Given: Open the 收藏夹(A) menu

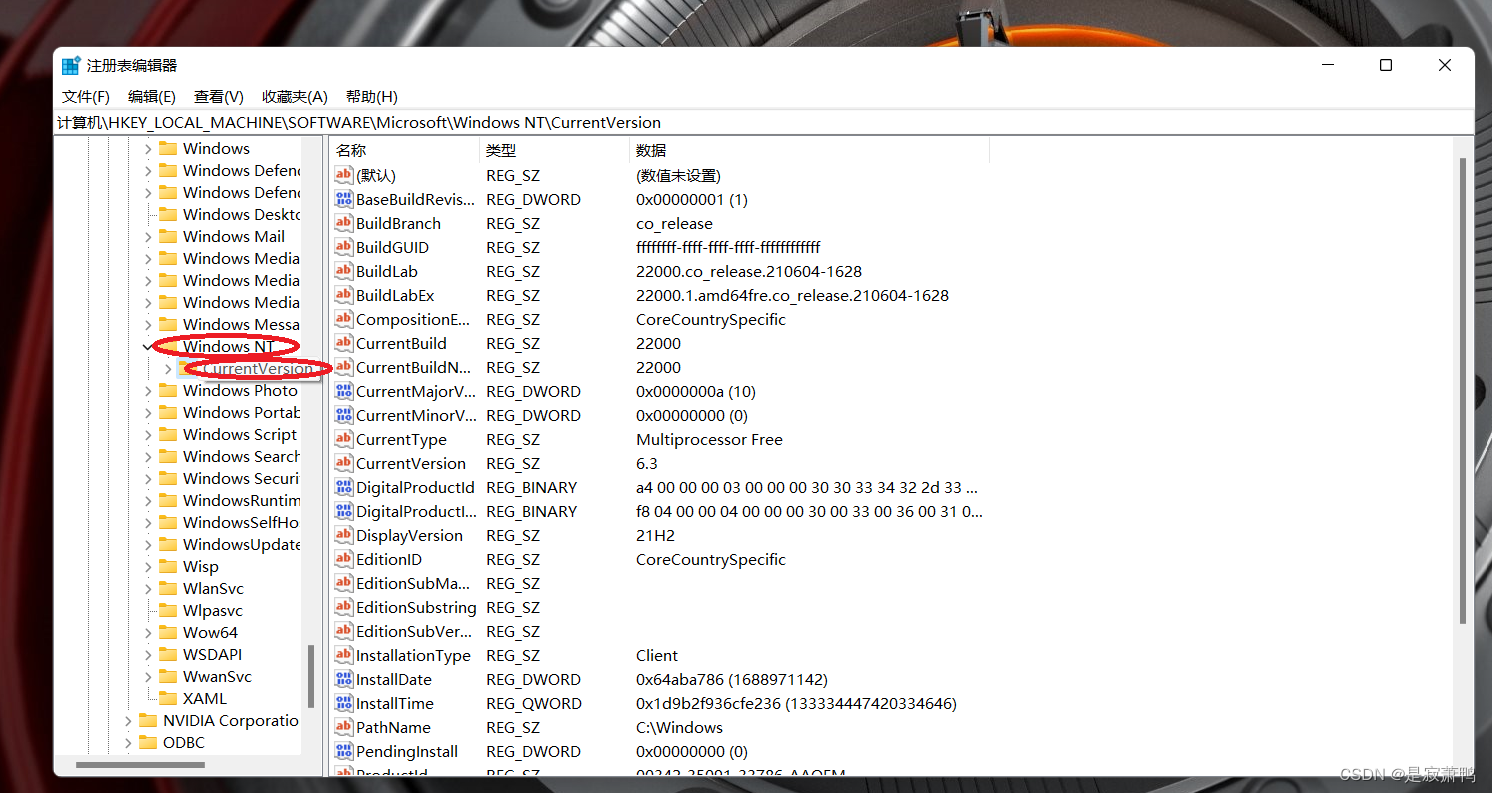Looking at the screenshot, I should coord(295,97).
